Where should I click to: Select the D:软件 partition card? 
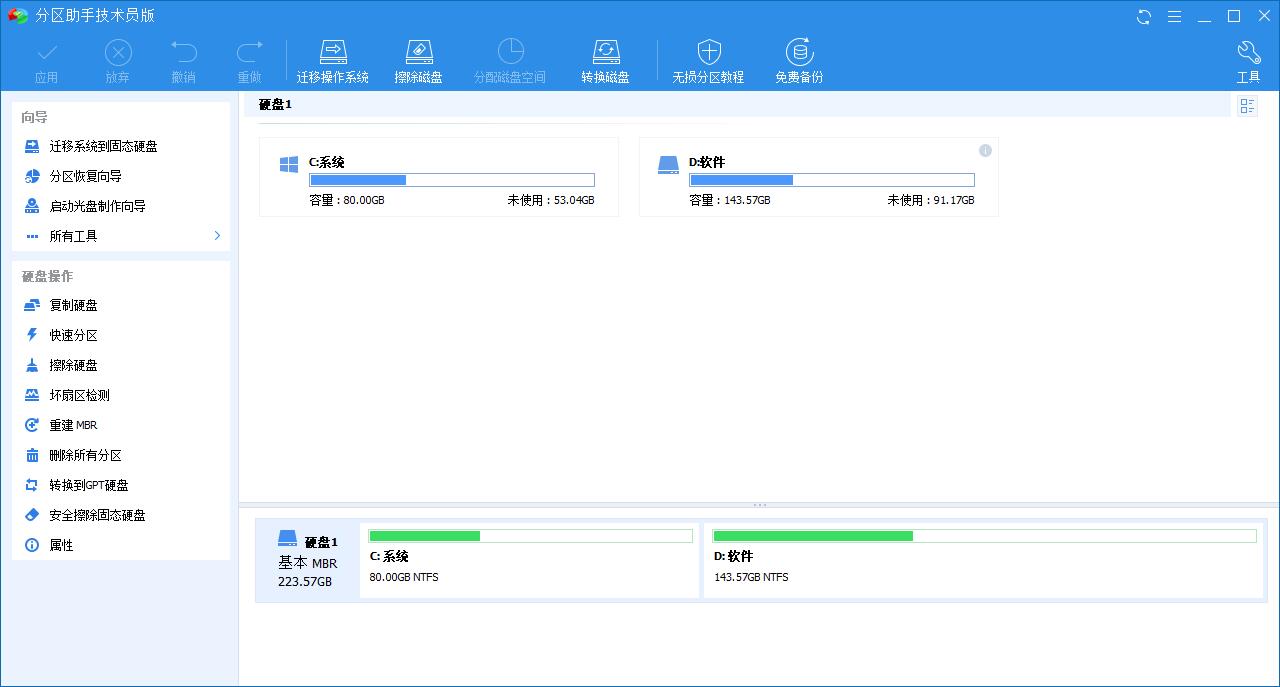tap(819, 177)
